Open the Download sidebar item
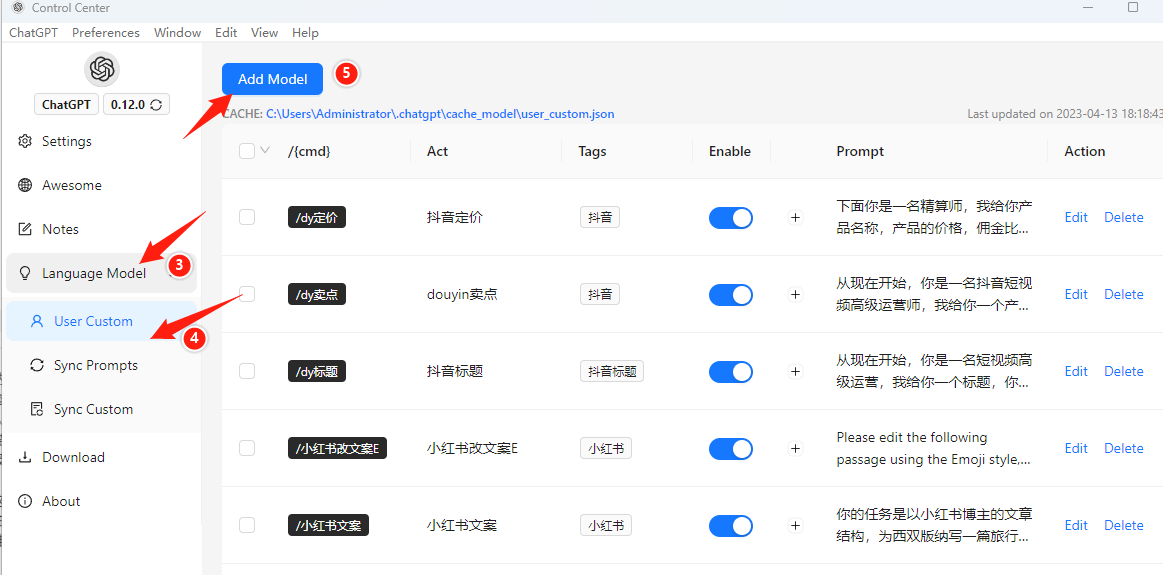Viewport: 1163px width, 575px height. click(x=101, y=457)
